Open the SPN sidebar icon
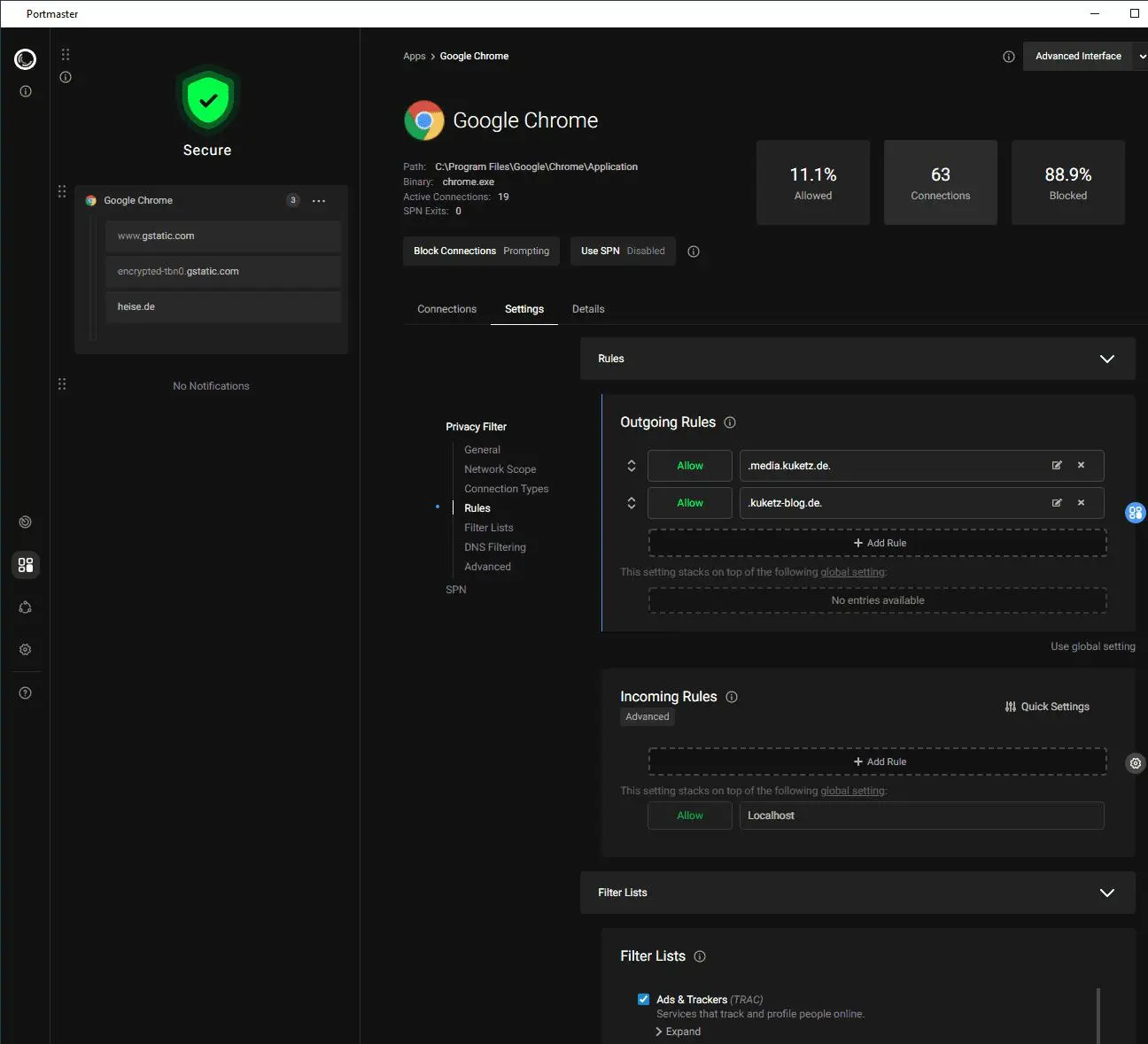 coord(26,607)
